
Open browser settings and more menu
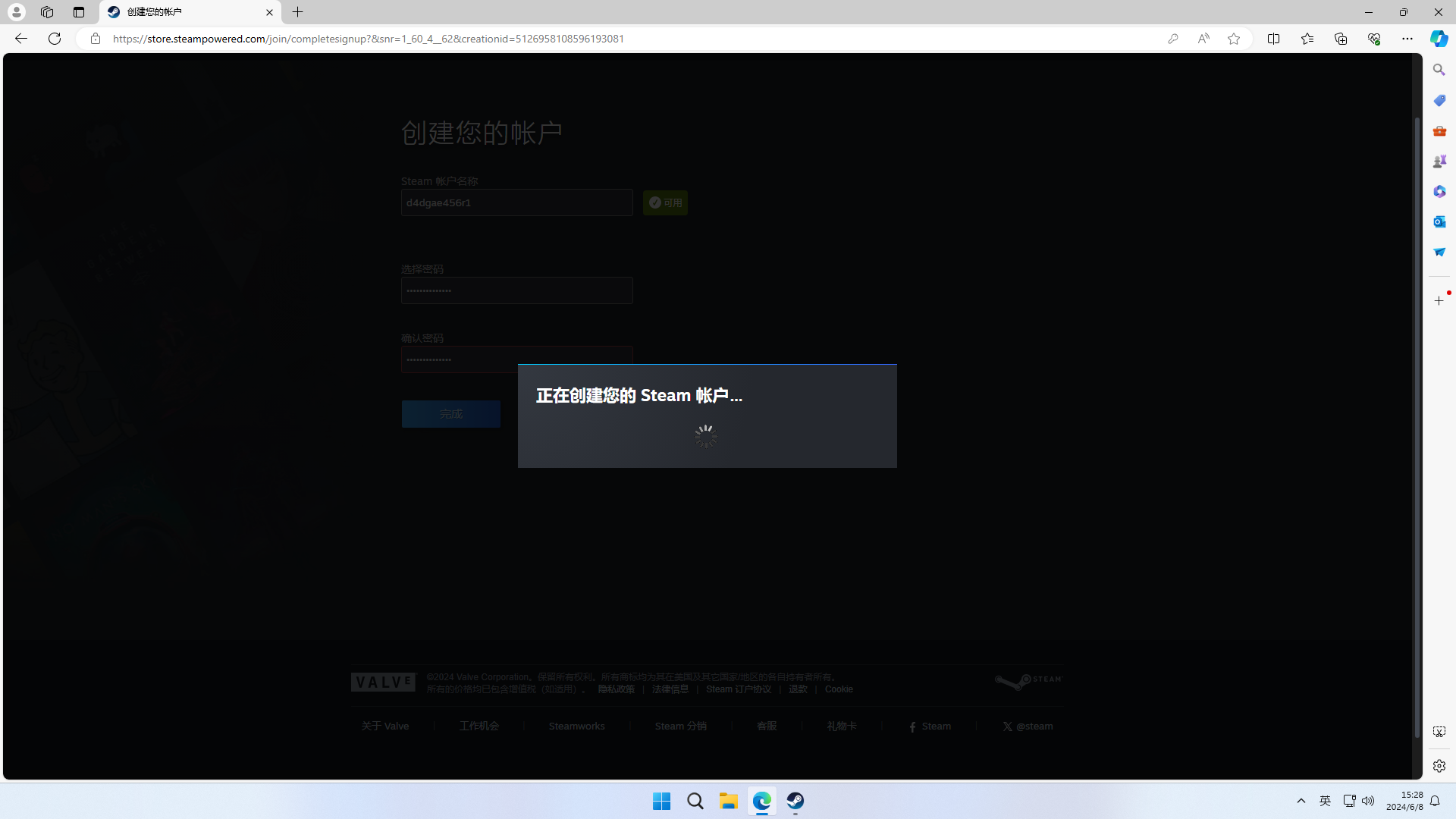[1407, 39]
